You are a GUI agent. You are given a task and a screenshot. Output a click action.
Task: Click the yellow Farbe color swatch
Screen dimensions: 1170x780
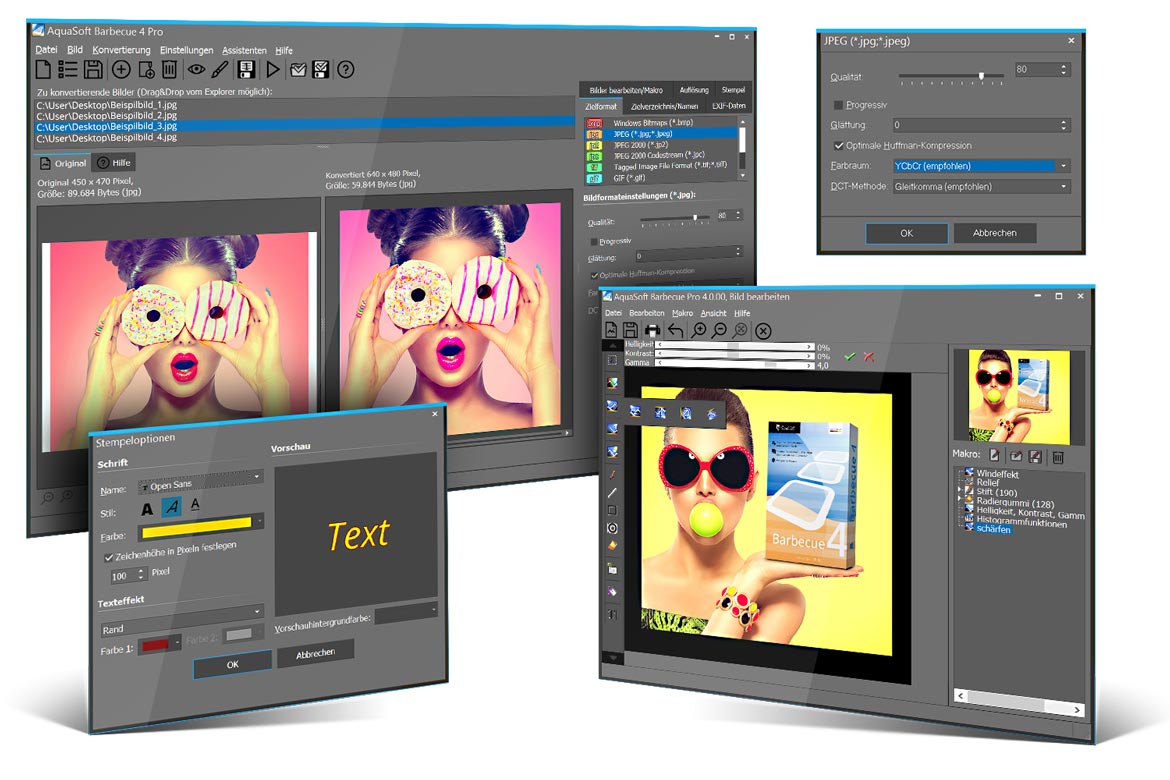point(196,522)
